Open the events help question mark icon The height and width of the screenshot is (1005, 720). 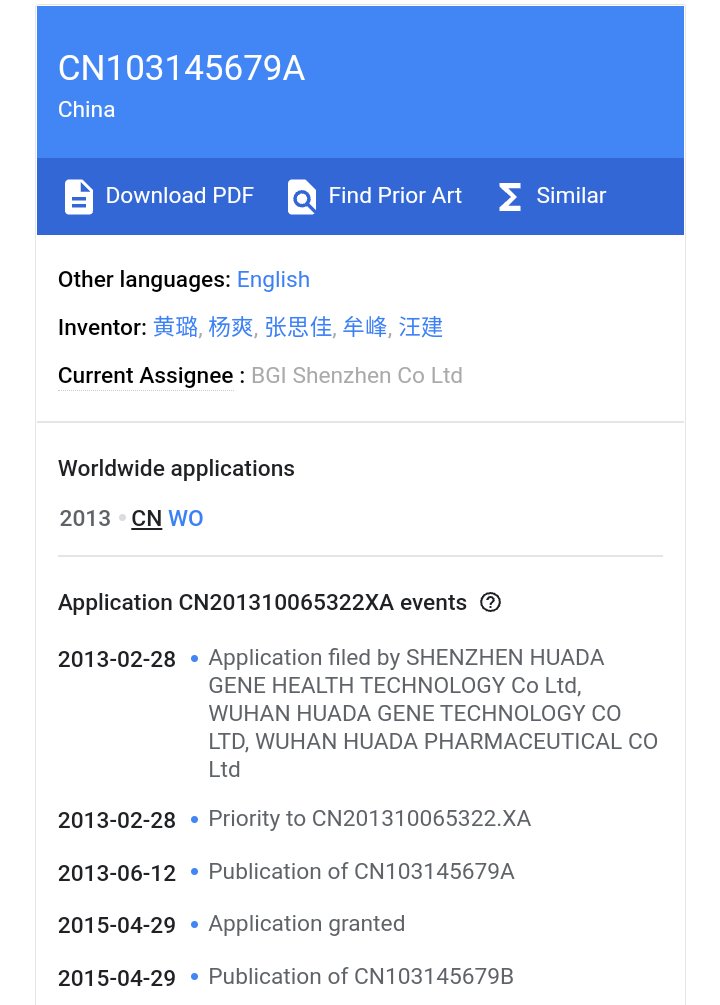pyautogui.click(x=490, y=602)
